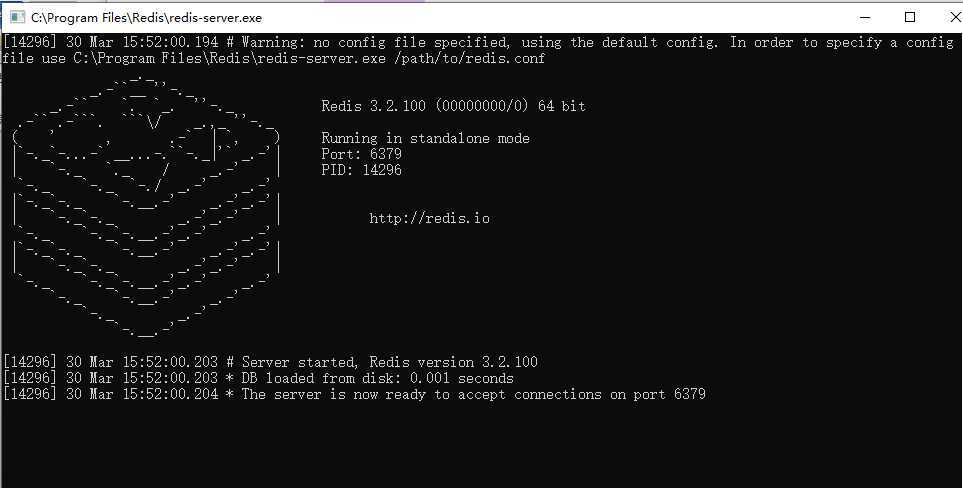Click the console window icon in title bar
Image resolution: width=963 pixels, height=488 pixels.
click(17, 17)
